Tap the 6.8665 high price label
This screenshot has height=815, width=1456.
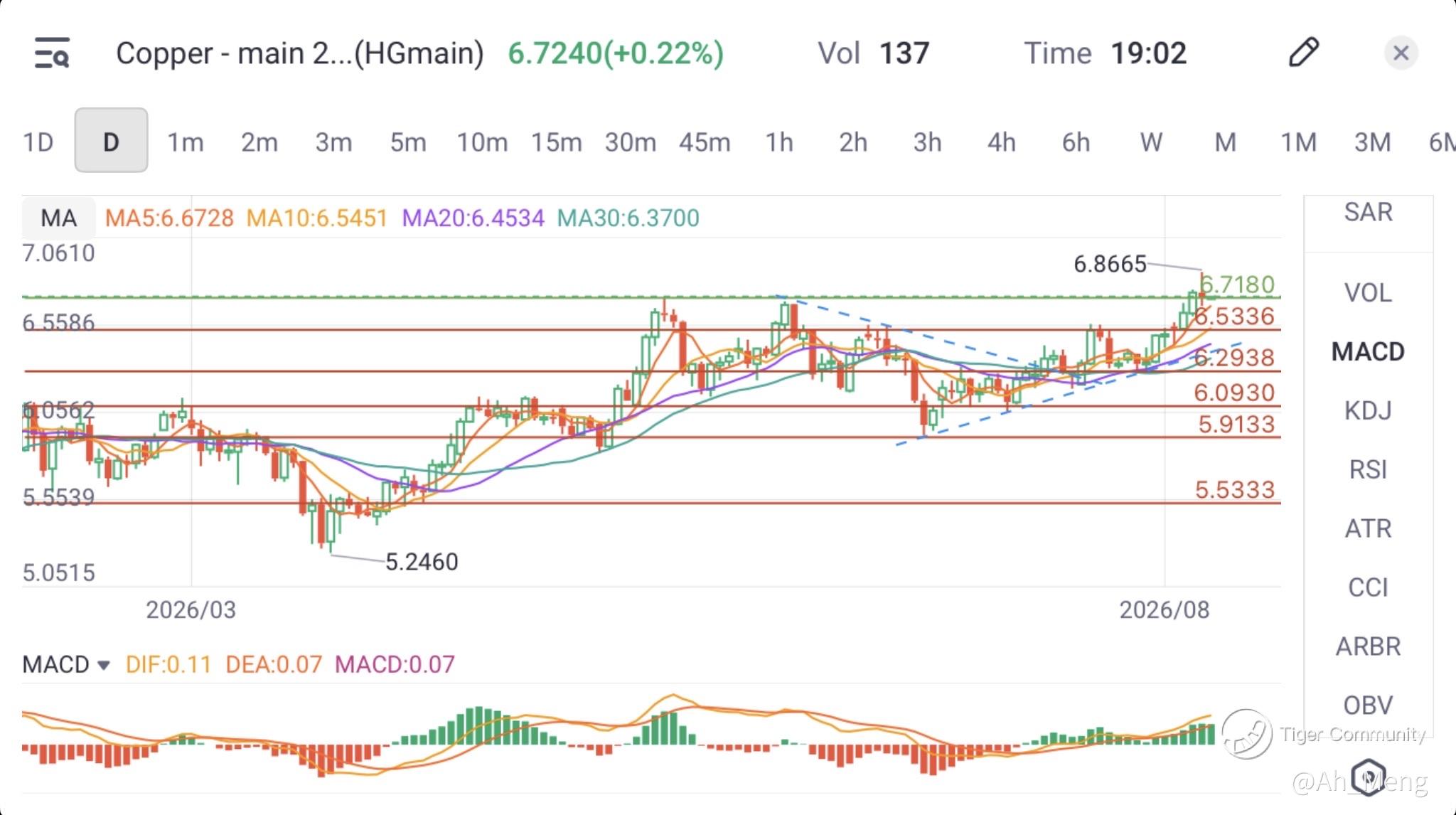tap(1110, 264)
